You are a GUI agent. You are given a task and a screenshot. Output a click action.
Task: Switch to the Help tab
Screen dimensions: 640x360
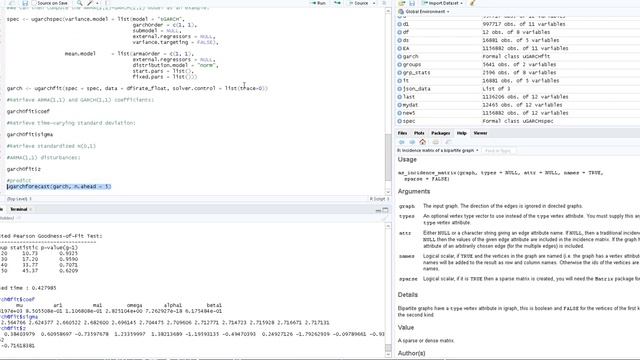pos(462,133)
